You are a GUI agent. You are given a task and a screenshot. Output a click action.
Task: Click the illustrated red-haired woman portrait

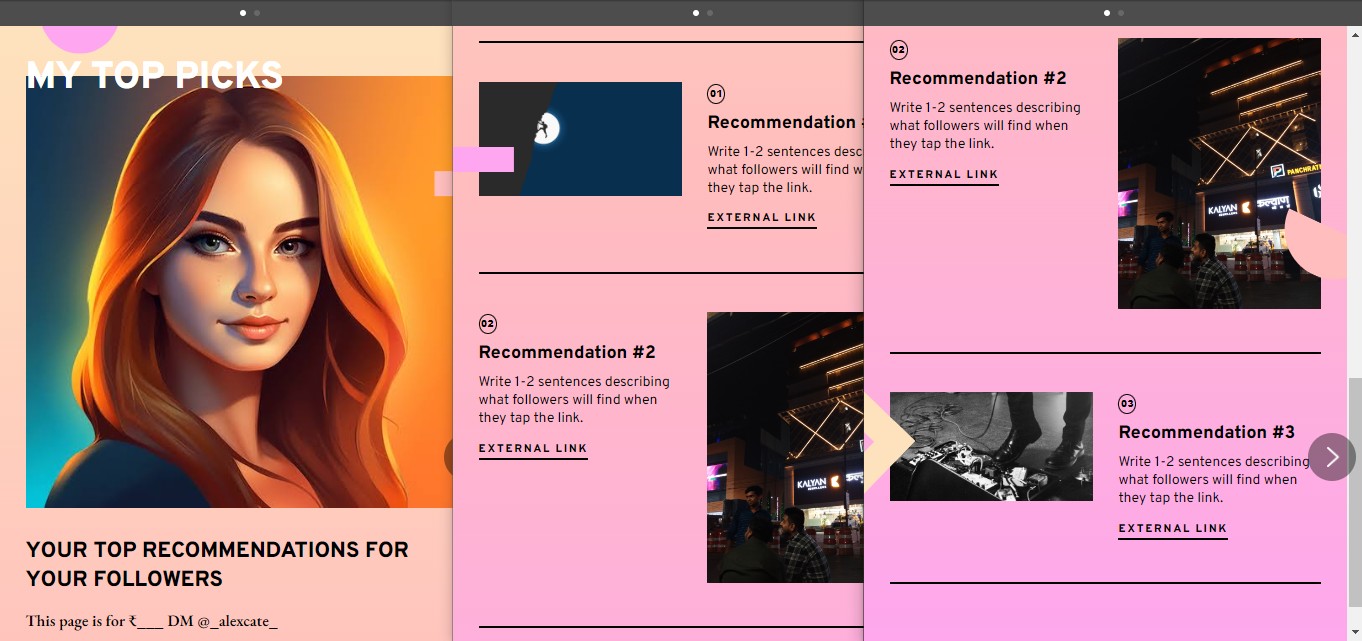[240, 300]
